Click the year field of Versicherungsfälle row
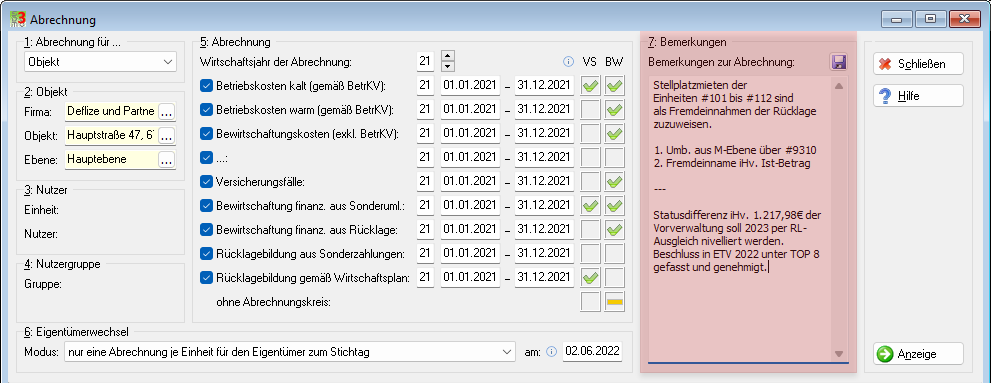Image resolution: width=991 pixels, height=383 pixels. click(x=425, y=181)
